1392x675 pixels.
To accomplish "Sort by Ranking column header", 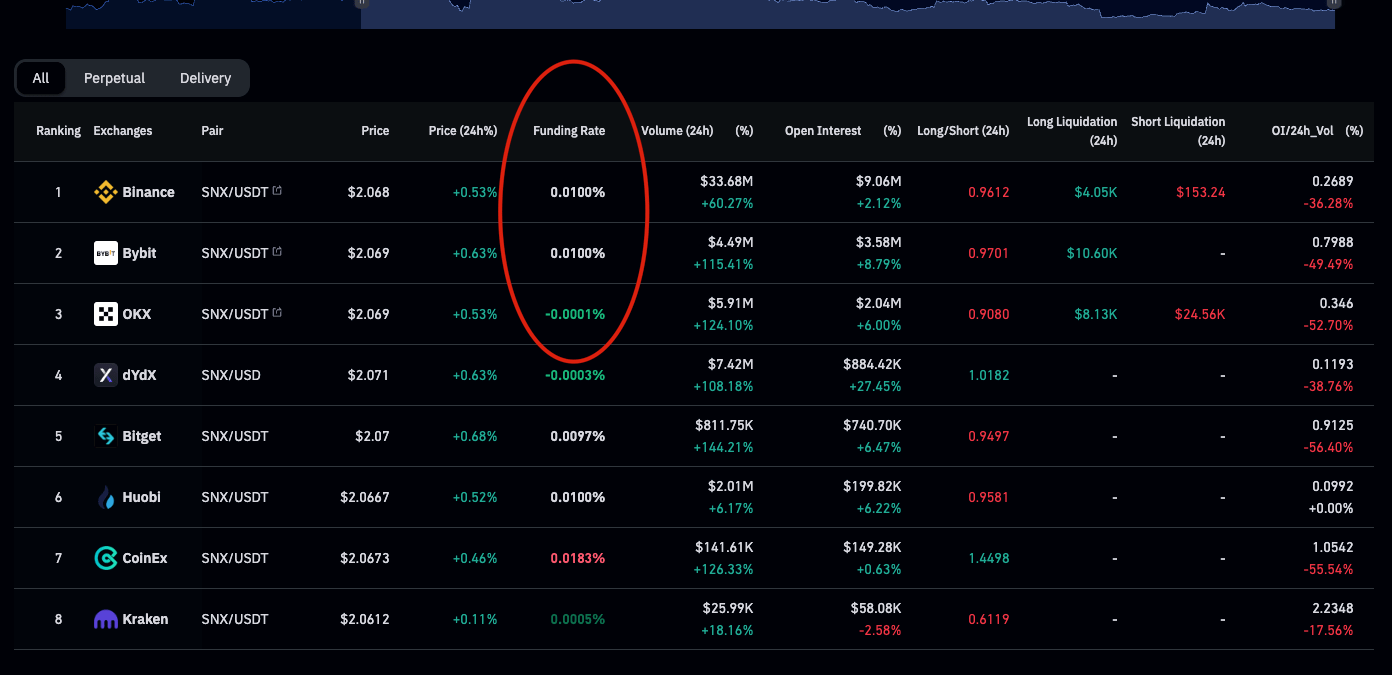I will (x=58, y=131).
